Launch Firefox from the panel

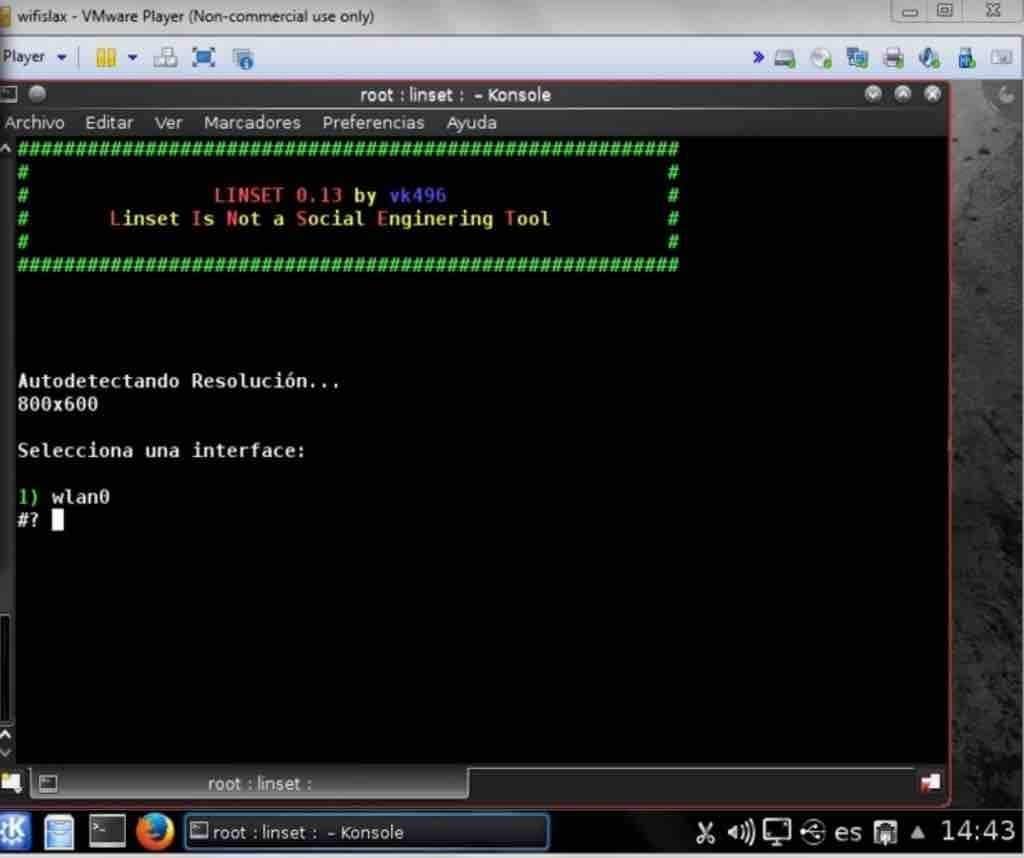pyautogui.click(x=155, y=832)
